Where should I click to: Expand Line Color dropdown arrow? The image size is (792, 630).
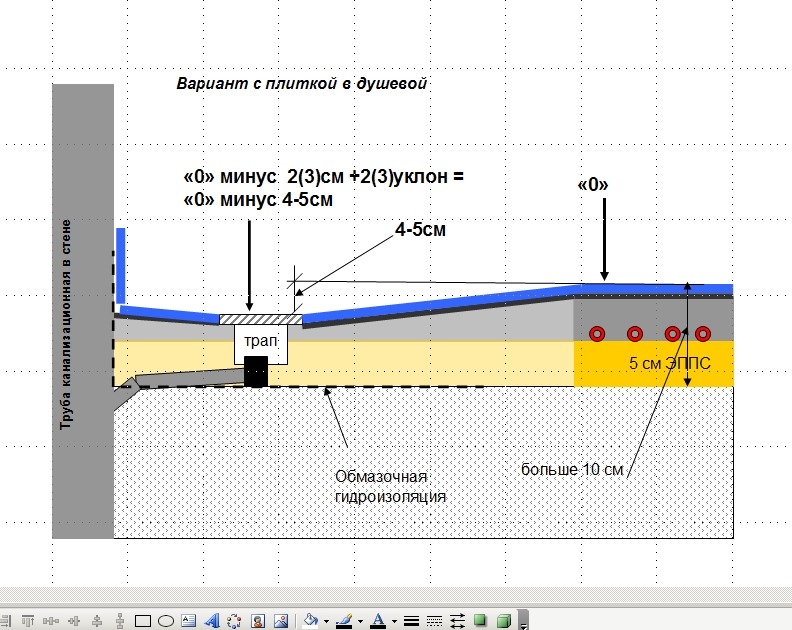[360, 621]
